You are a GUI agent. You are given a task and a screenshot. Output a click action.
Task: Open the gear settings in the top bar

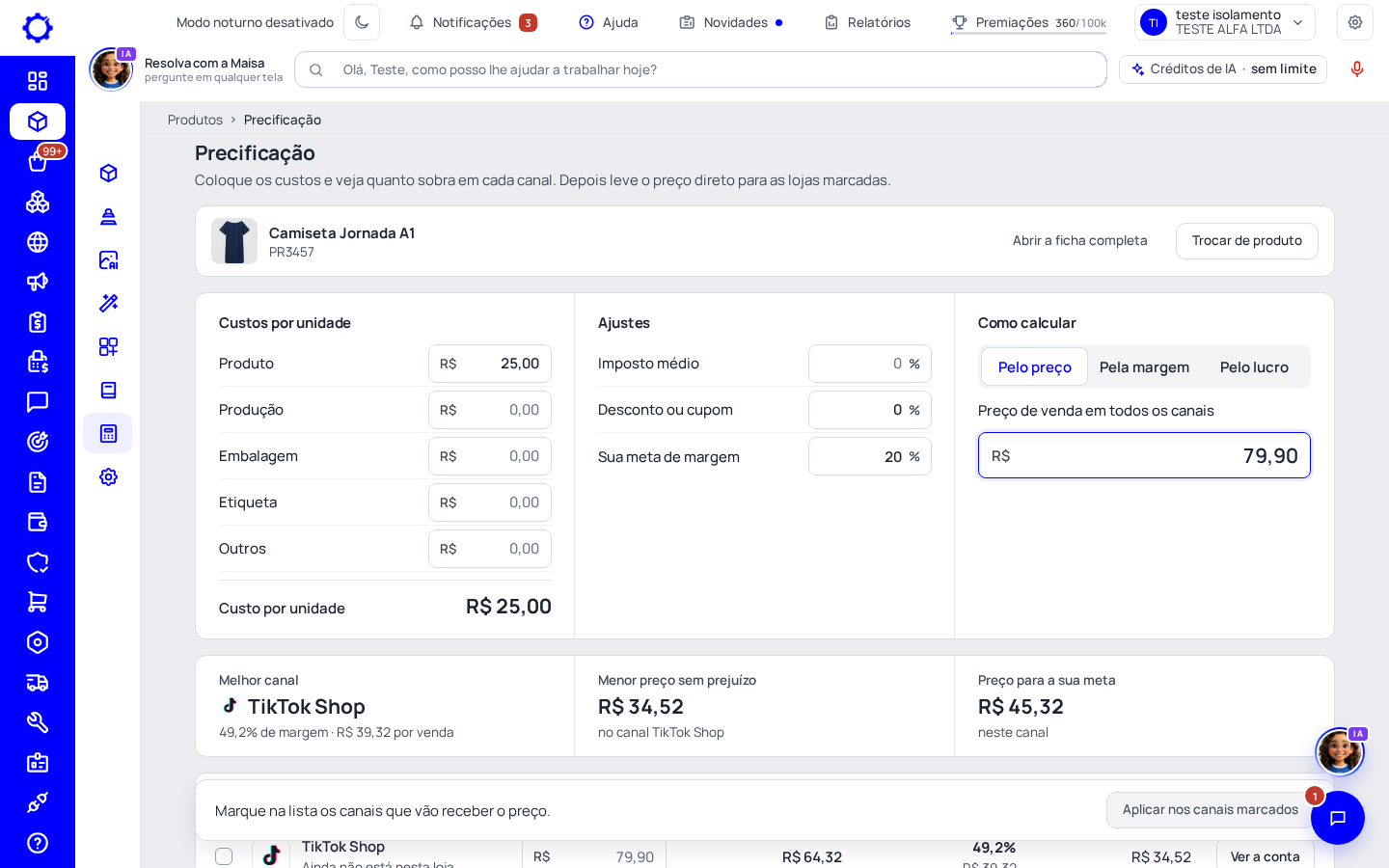[1355, 22]
